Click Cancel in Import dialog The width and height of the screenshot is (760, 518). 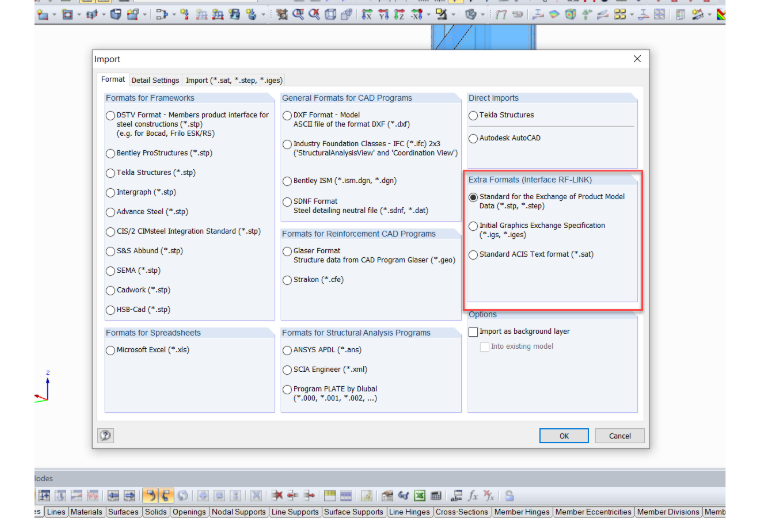click(619, 436)
